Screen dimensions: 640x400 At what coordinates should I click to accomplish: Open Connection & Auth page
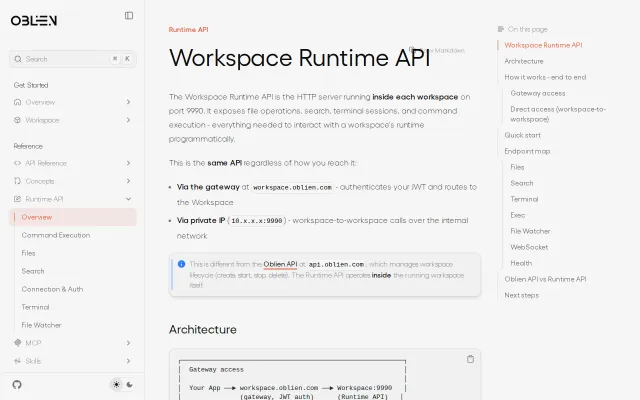tap(52, 289)
